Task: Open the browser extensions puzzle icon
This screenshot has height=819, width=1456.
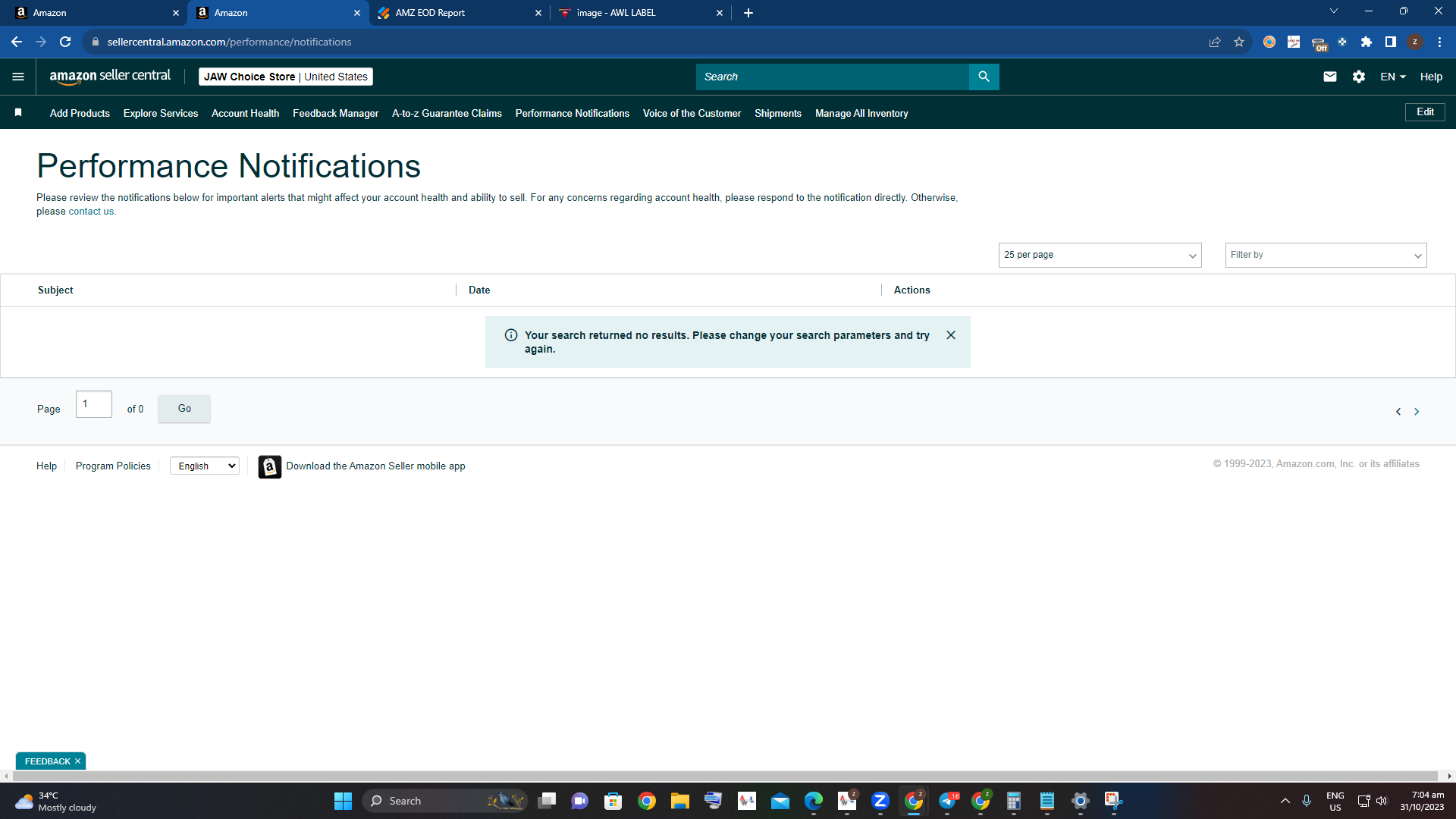Action: click(x=1367, y=42)
